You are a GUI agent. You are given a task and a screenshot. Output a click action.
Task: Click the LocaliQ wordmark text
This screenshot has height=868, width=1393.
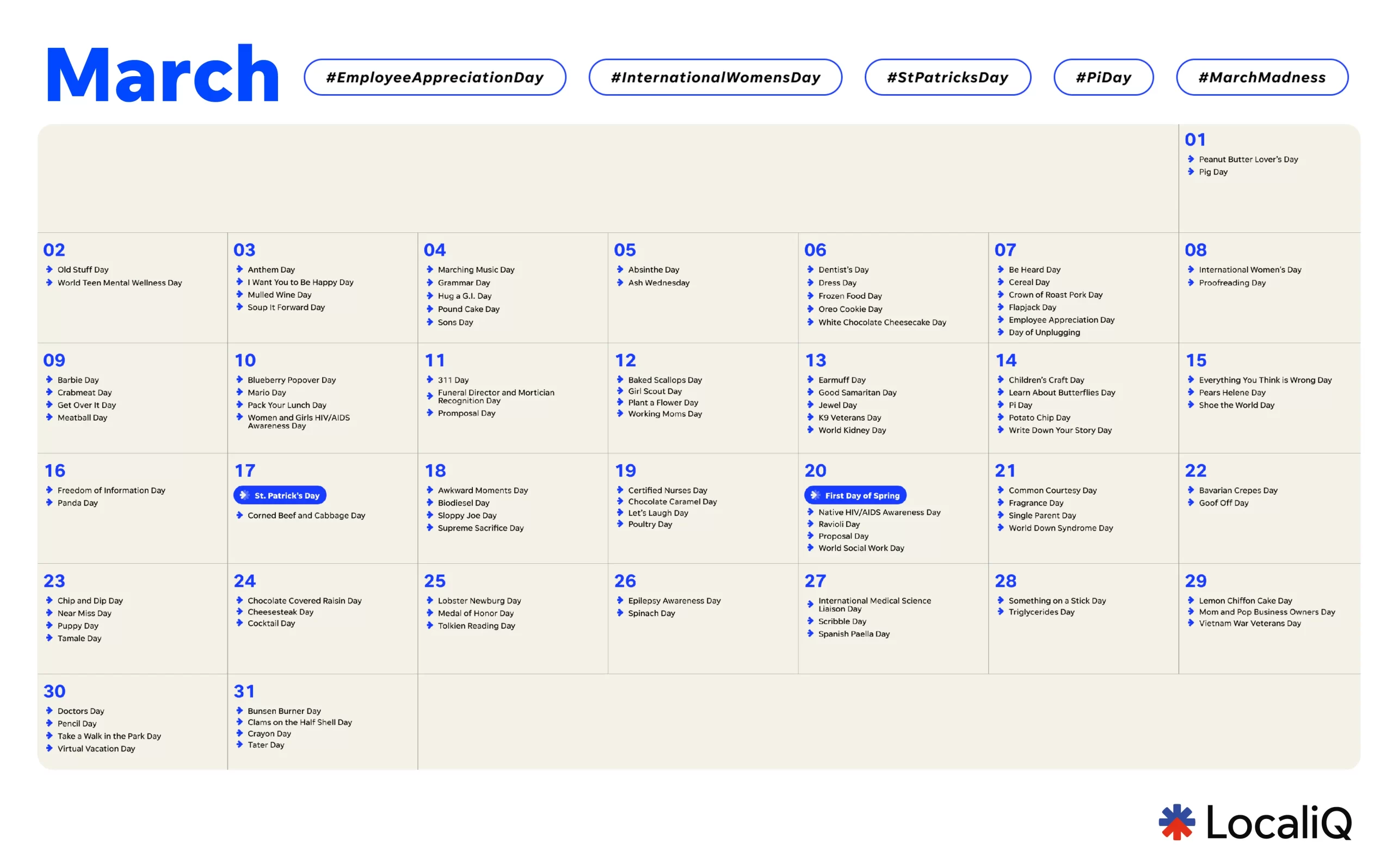1279,822
